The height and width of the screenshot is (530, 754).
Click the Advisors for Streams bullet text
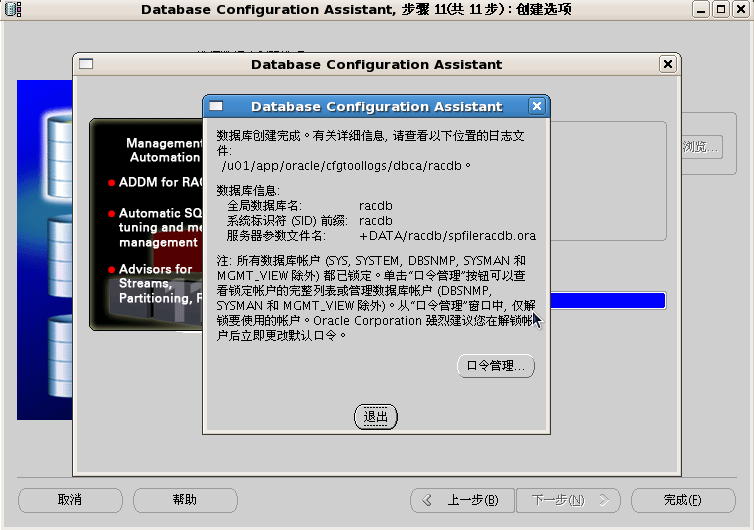click(x=161, y=283)
